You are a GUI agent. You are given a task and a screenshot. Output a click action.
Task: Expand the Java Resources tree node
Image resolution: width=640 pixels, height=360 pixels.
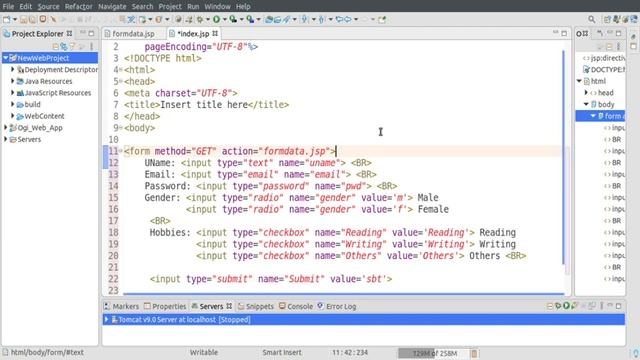click(12, 81)
